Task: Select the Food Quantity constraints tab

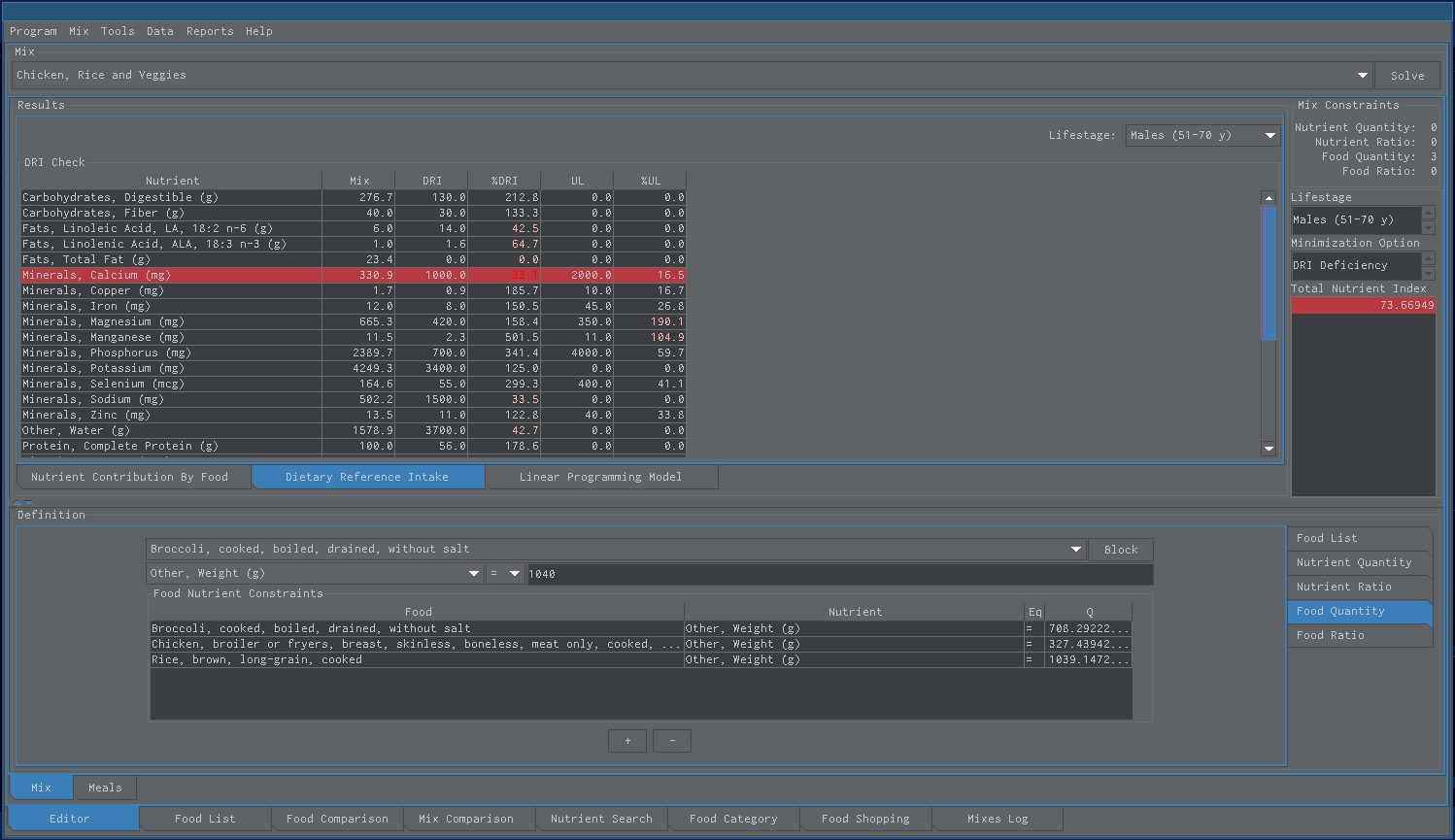Action: coord(1359,611)
